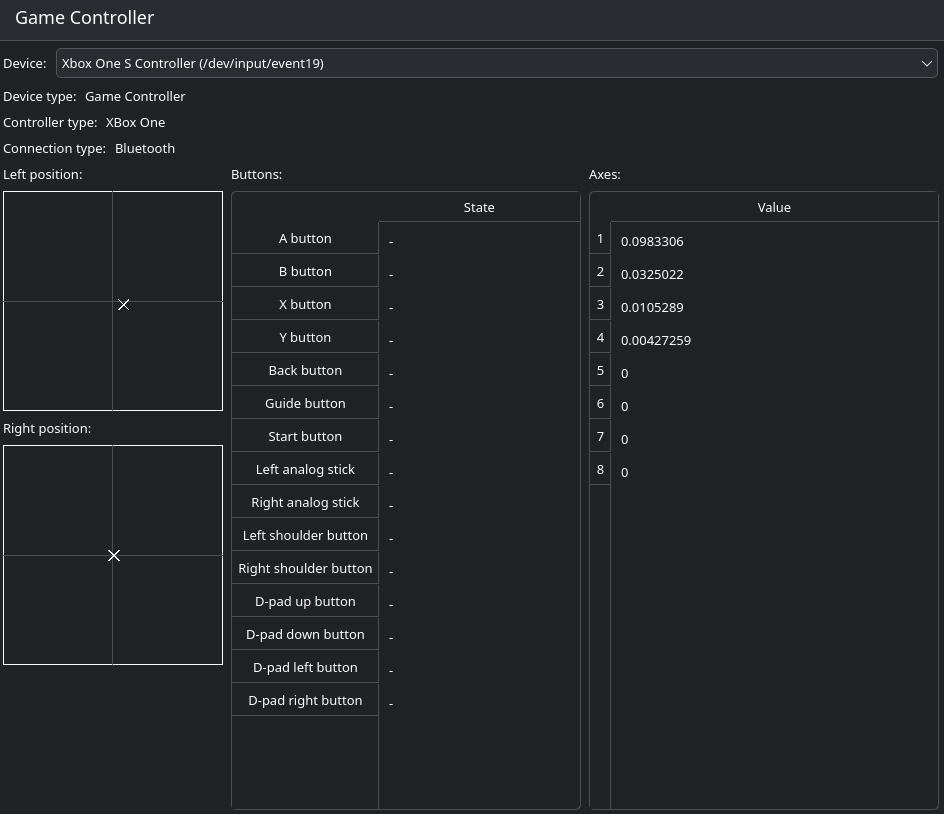Click the right stick position cross marker
Image resolution: width=944 pixels, height=814 pixels.
(x=114, y=555)
